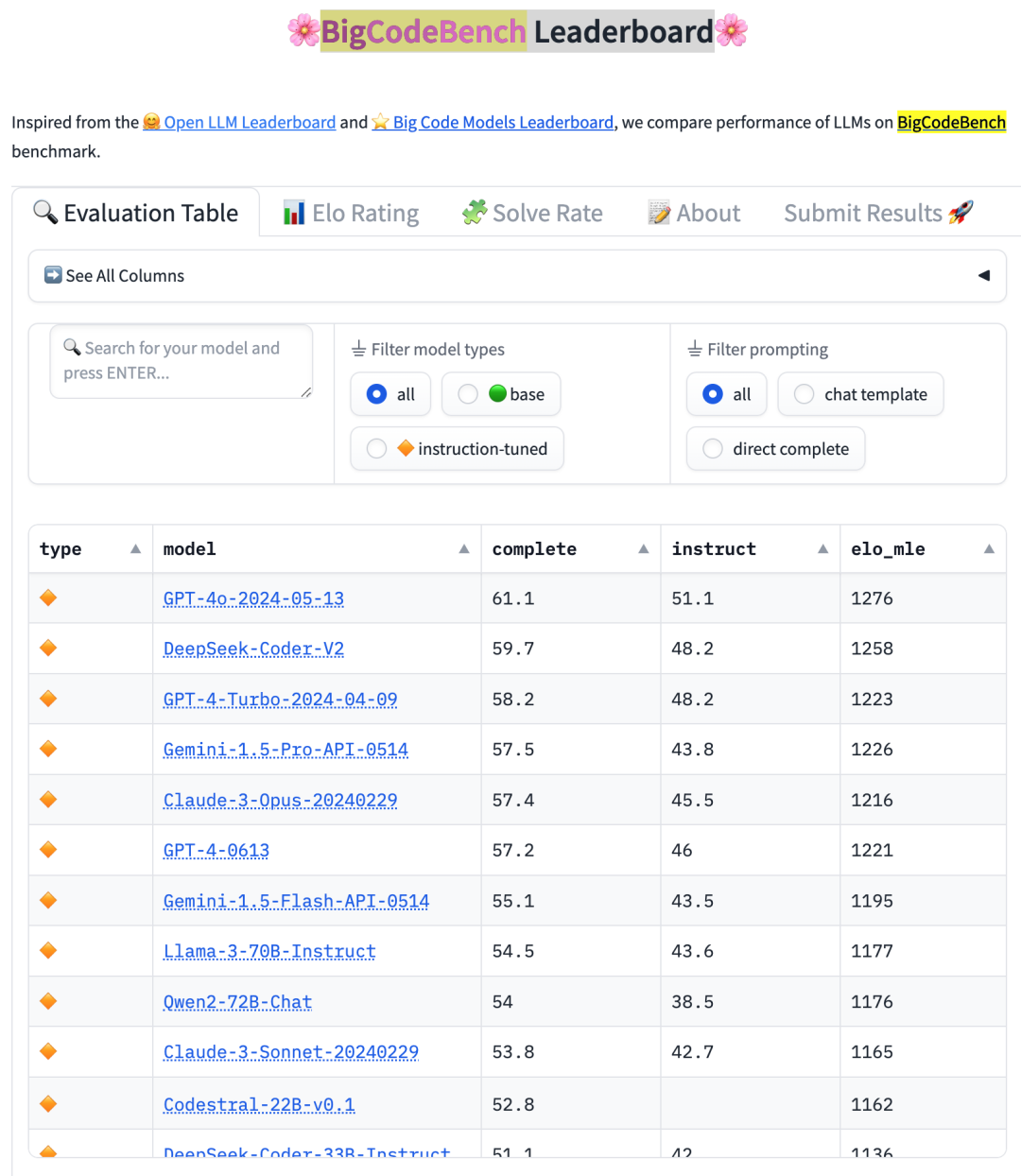Click the memo icon beside About

(x=659, y=213)
